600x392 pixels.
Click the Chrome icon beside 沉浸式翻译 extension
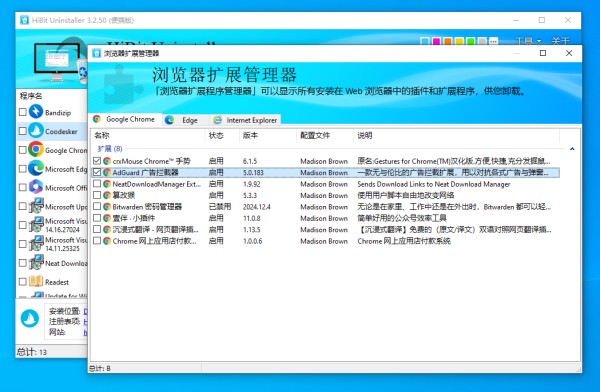[107, 230]
